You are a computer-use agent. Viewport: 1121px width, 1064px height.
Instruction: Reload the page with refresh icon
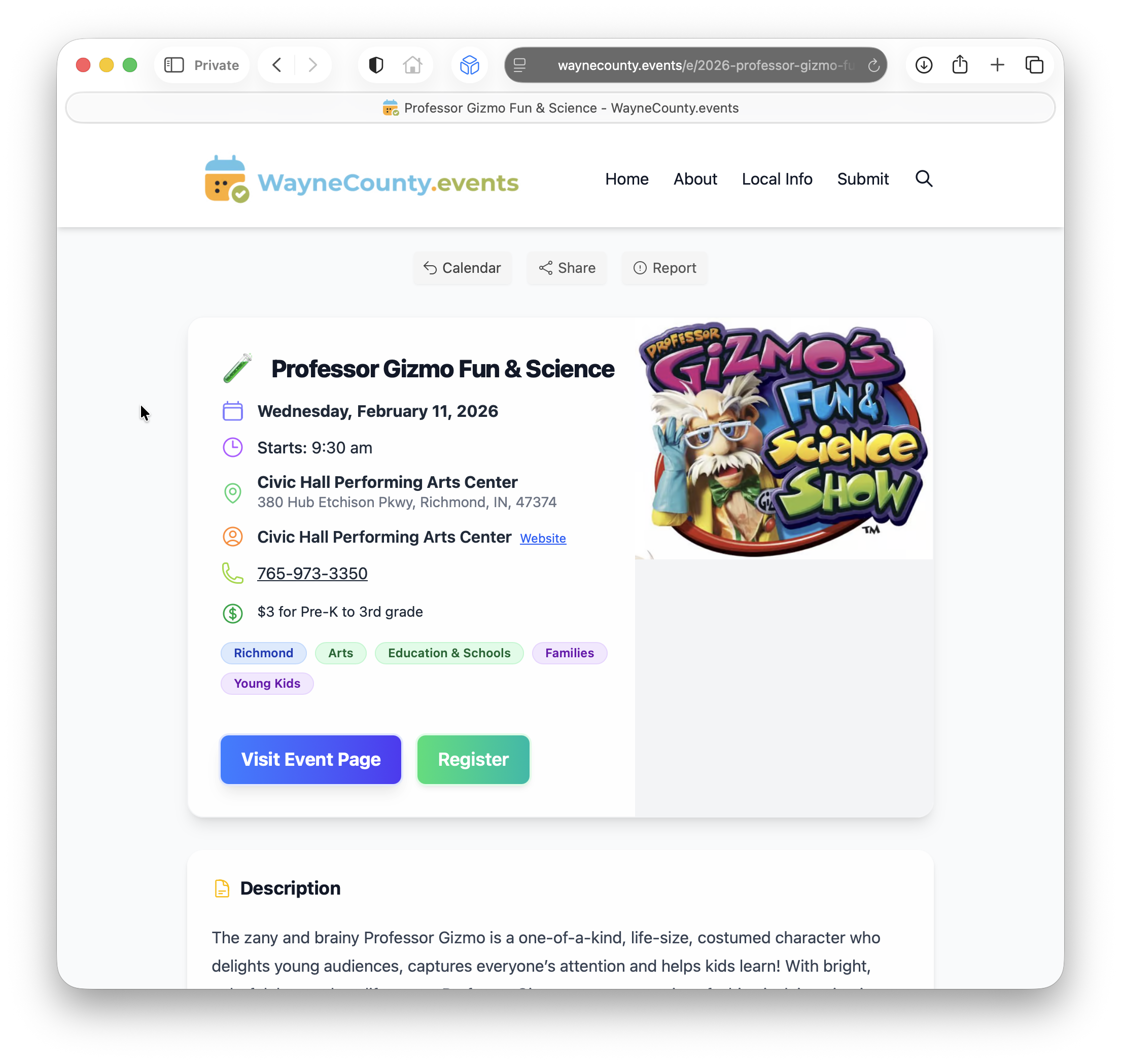pyautogui.click(x=873, y=65)
